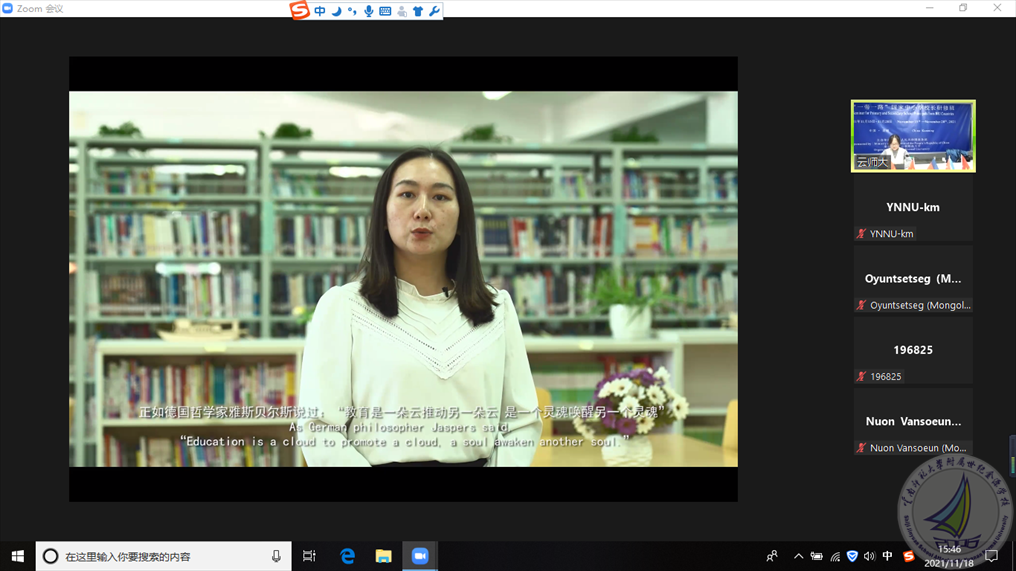Viewport: 1016px width, 571px height.
Task: Open File Explorer from the taskbar
Action: (x=383, y=556)
